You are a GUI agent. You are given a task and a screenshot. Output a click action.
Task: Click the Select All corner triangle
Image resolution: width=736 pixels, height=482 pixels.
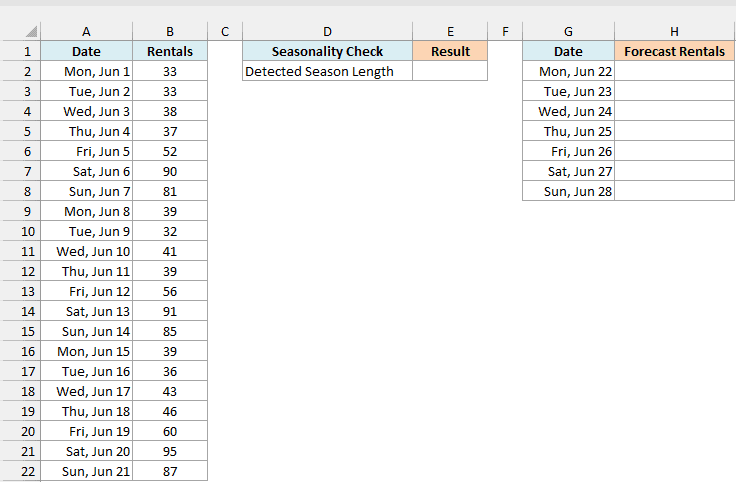(x=31, y=31)
